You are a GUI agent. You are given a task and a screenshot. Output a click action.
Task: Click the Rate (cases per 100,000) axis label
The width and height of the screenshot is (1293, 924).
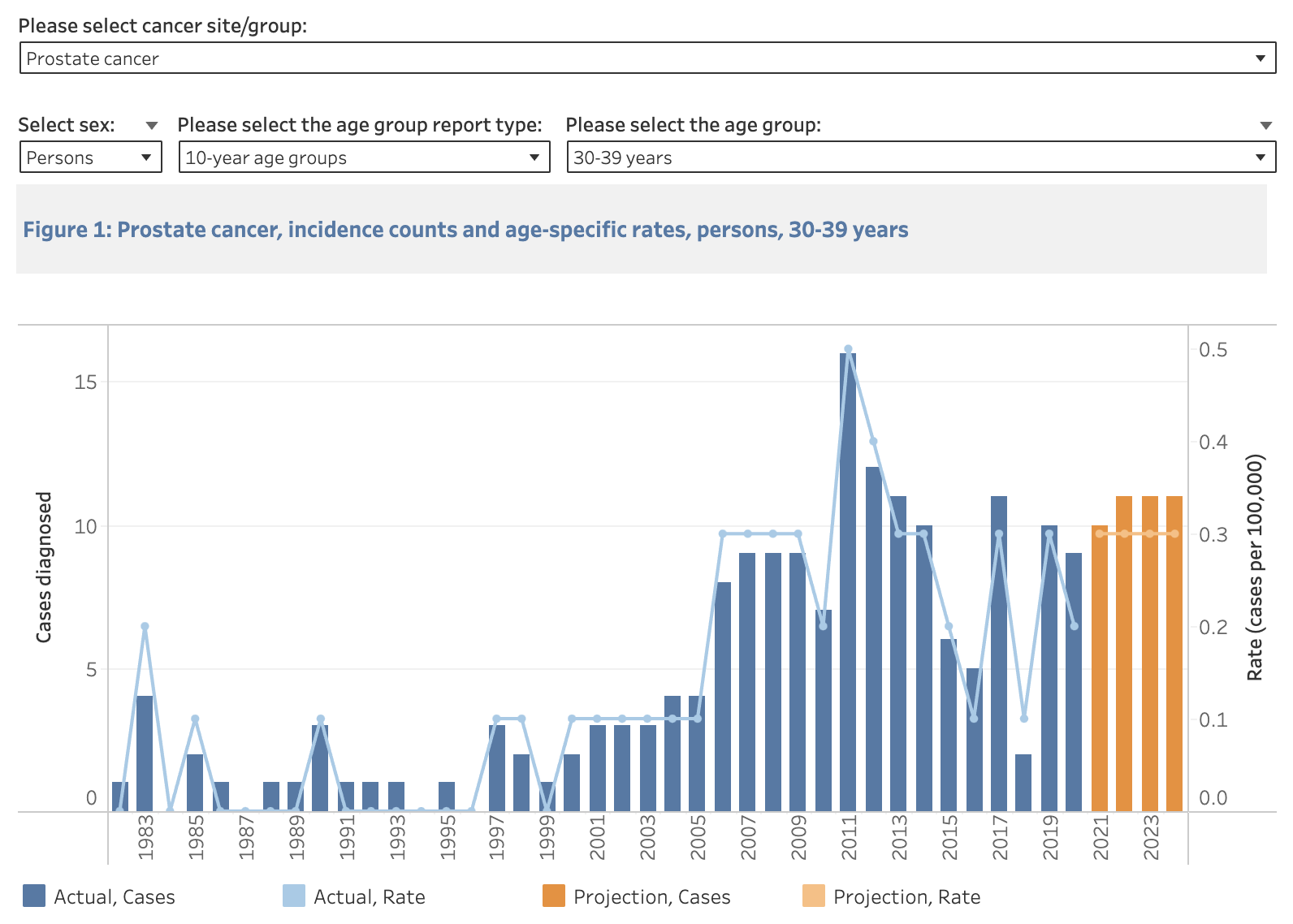pos(1255,567)
